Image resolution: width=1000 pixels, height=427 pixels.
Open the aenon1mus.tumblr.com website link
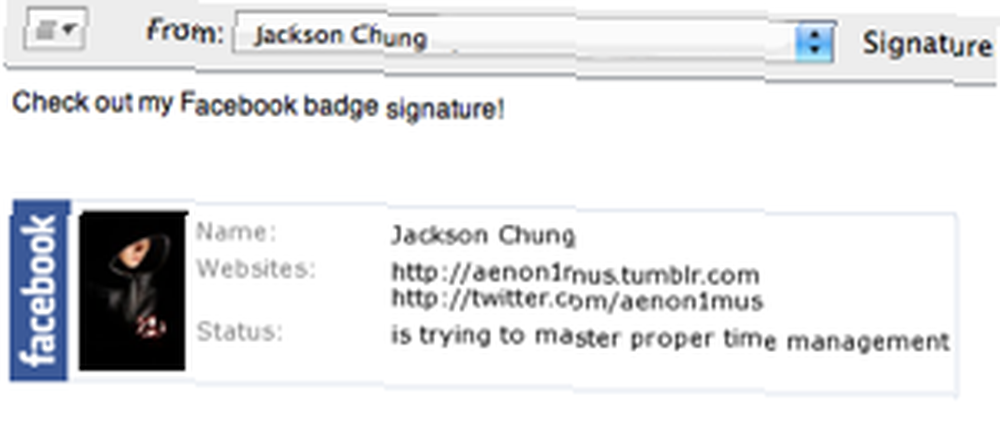pyautogui.click(x=575, y=275)
